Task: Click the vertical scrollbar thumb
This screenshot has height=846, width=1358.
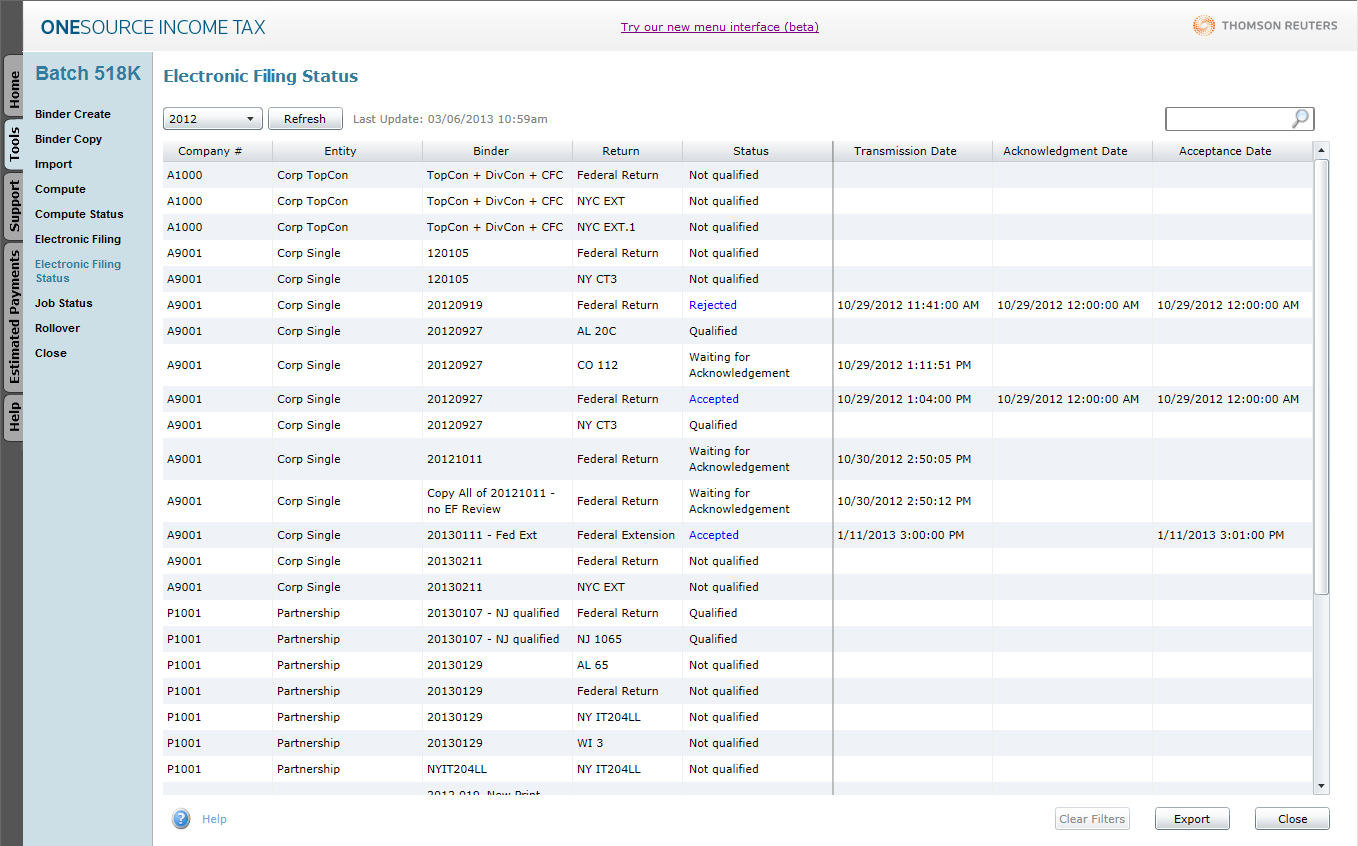Action: click(1321, 377)
